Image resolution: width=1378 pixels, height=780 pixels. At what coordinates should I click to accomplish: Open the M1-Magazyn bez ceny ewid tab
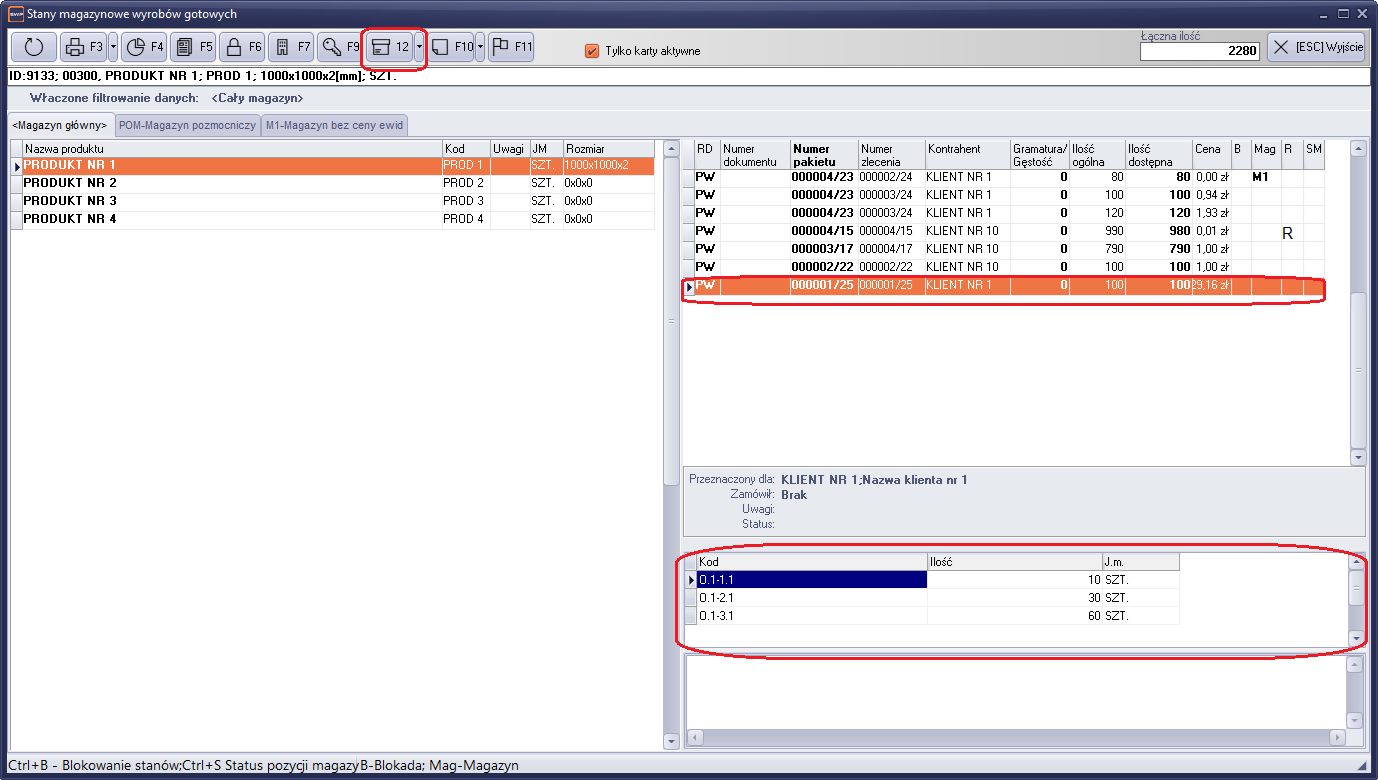[334, 125]
